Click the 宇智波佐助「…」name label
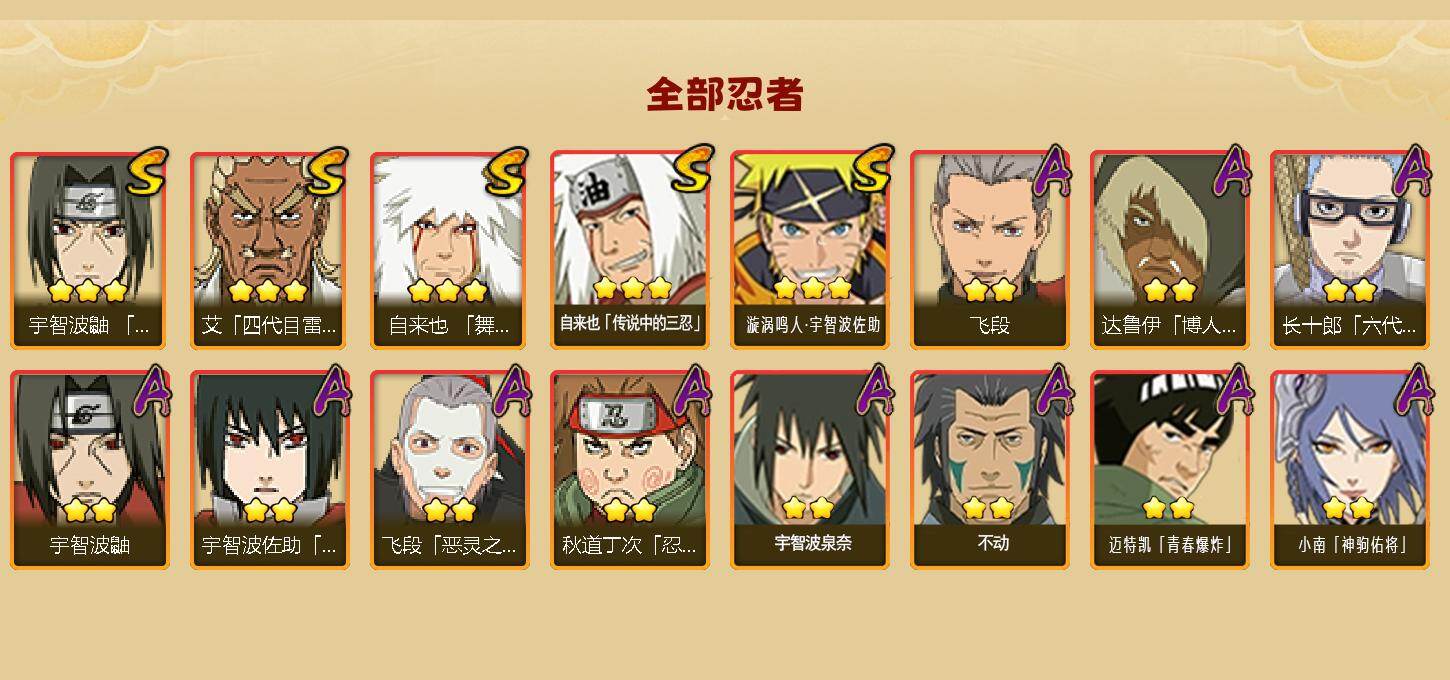 tap(270, 545)
